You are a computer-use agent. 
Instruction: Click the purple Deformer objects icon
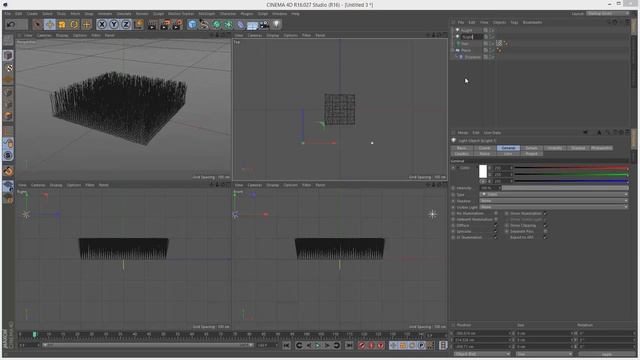(x=240, y=24)
